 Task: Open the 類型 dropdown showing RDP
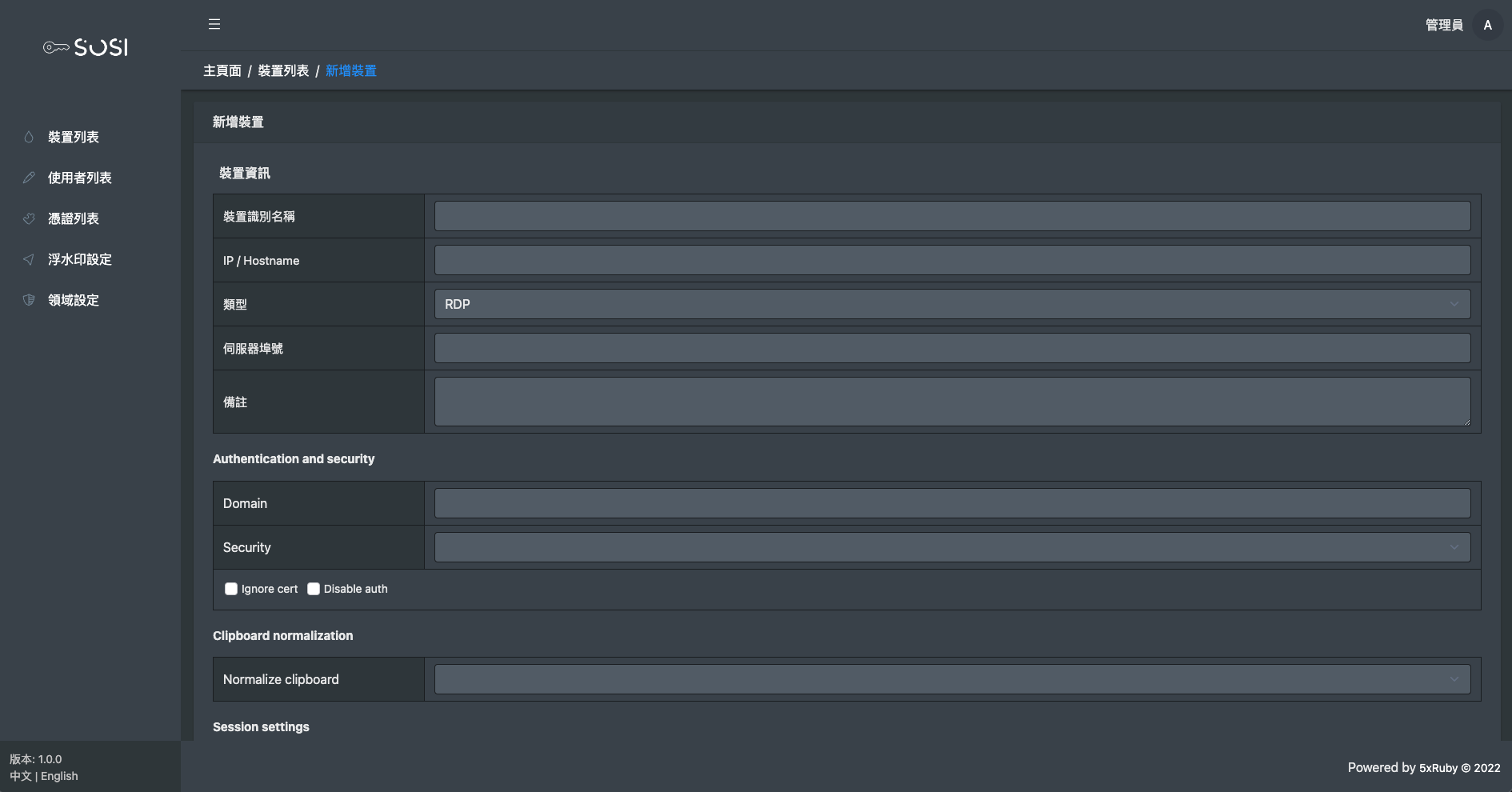(952, 304)
